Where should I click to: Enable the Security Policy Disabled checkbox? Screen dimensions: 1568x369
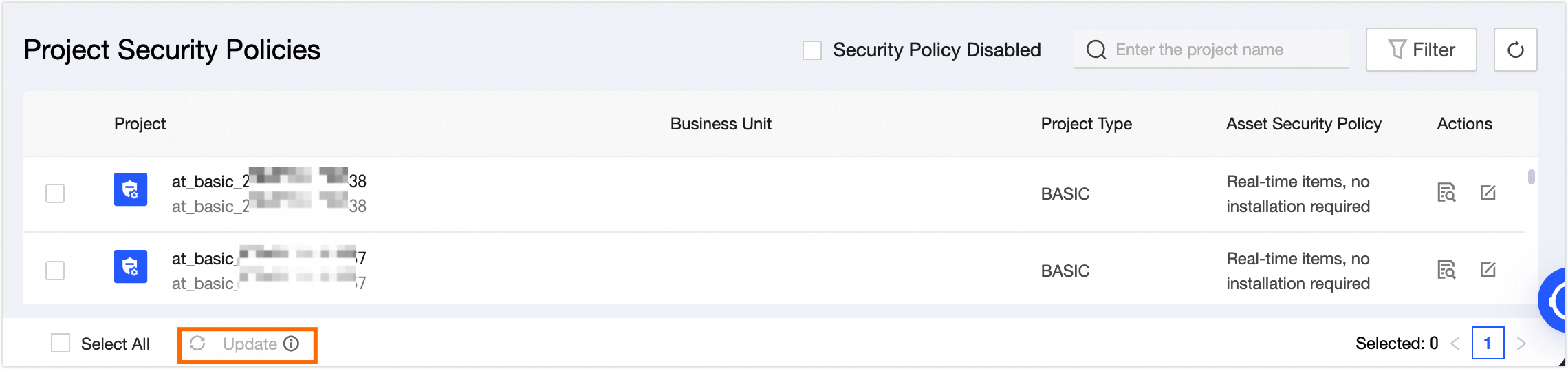(x=812, y=50)
